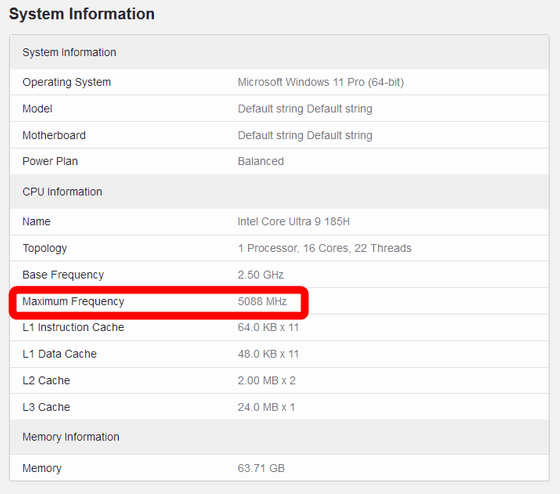The image size is (560, 494).
Task: Click the Power Plan Balanced value
Action: click(x=261, y=161)
